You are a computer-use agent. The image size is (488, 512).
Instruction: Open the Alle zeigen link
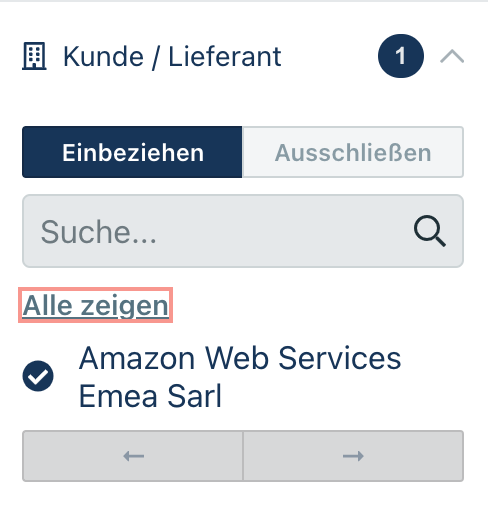tap(96, 305)
